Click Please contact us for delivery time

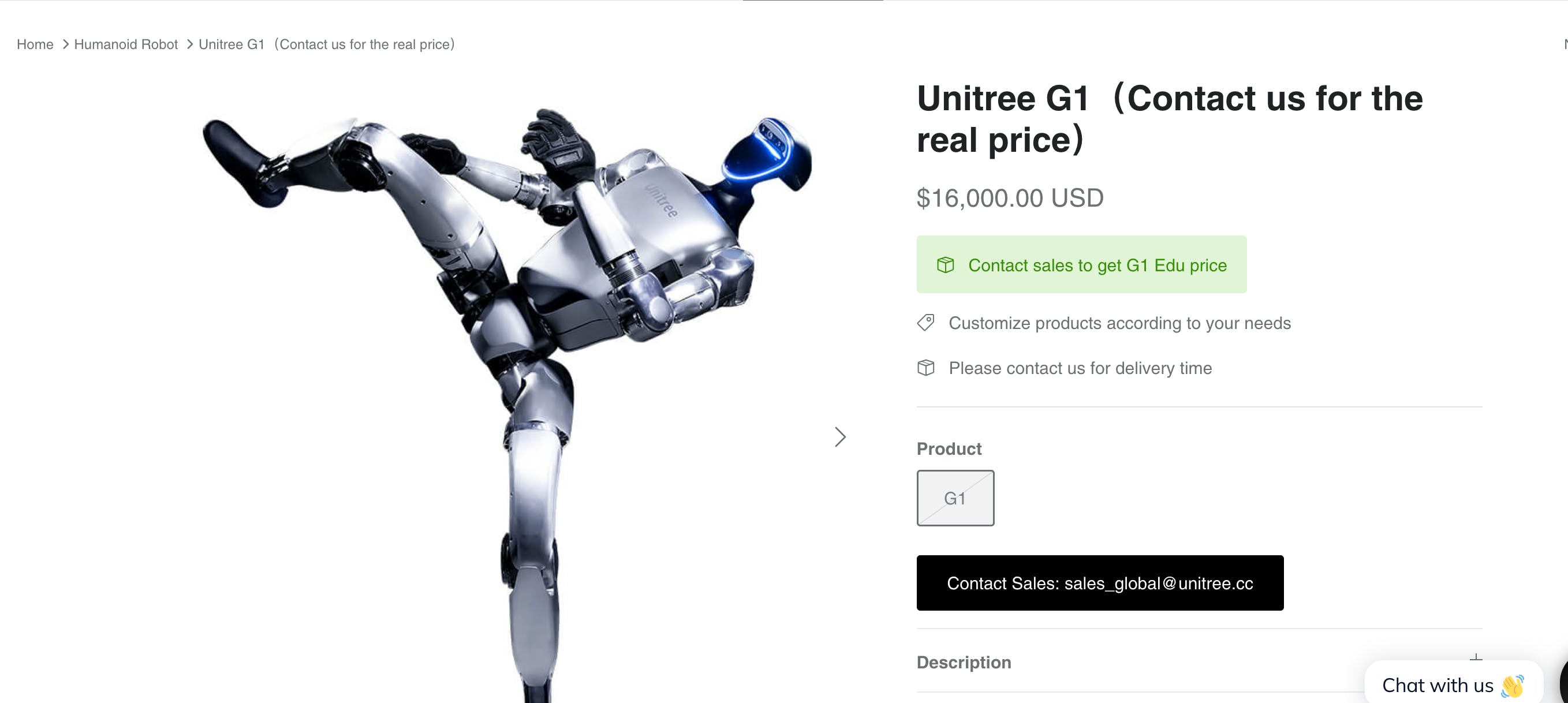[1080, 368]
